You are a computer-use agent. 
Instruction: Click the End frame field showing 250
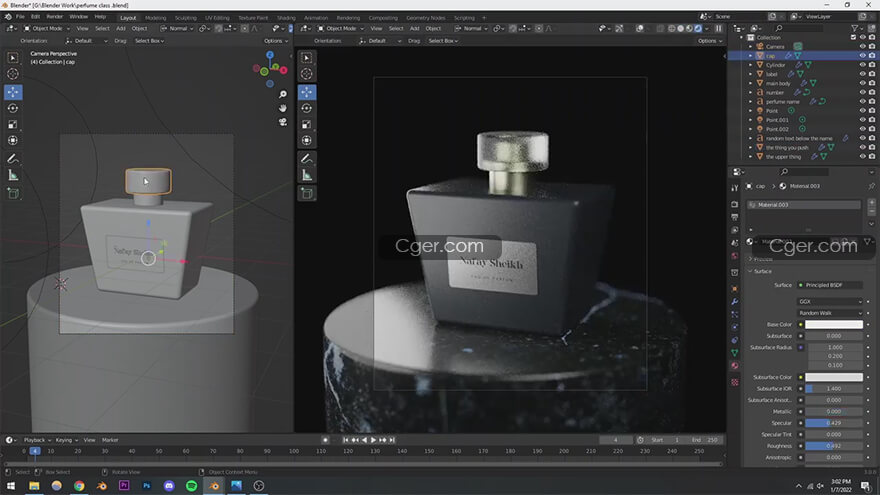click(x=706, y=440)
